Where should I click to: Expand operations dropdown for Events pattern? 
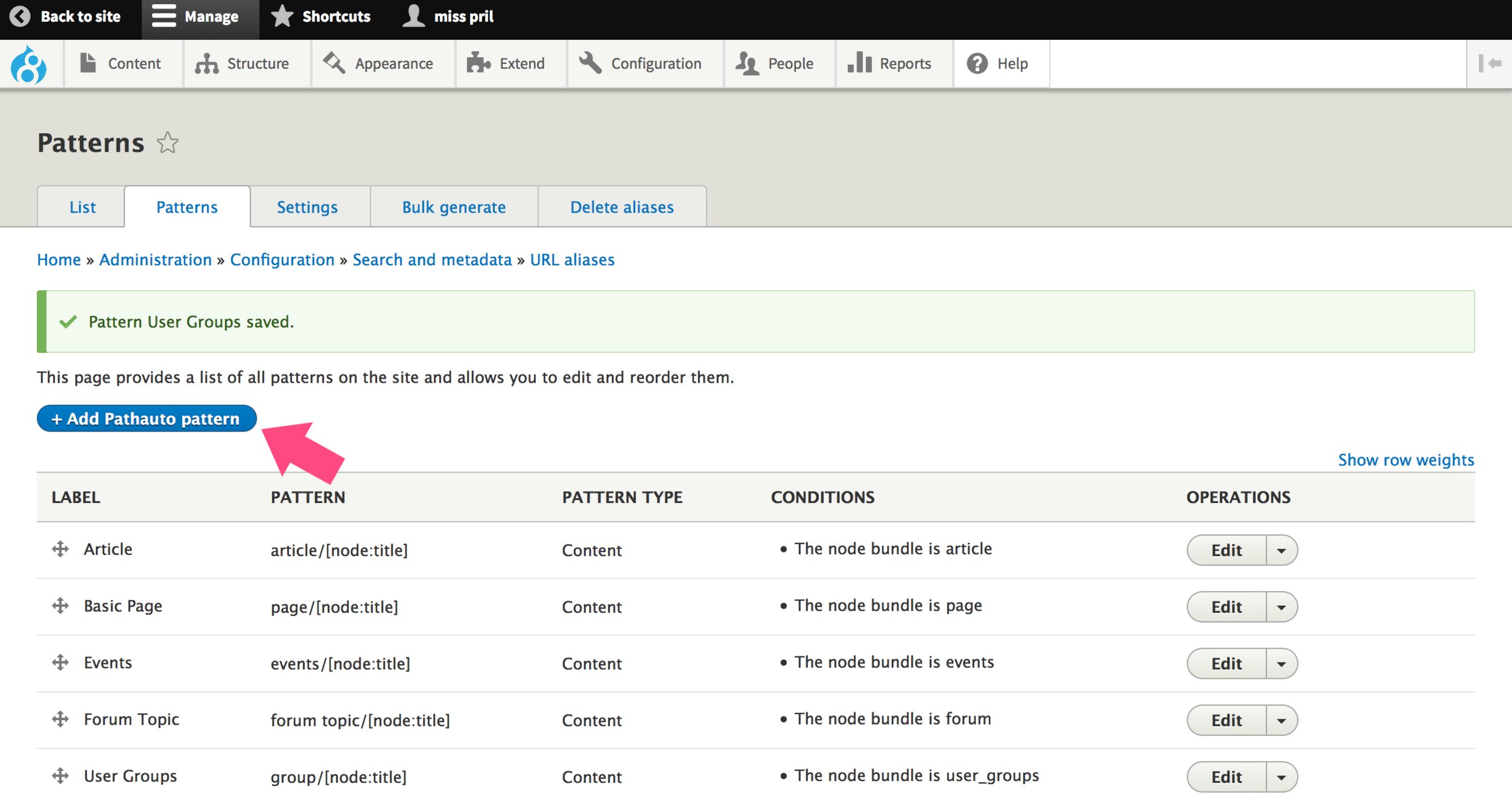point(1282,664)
